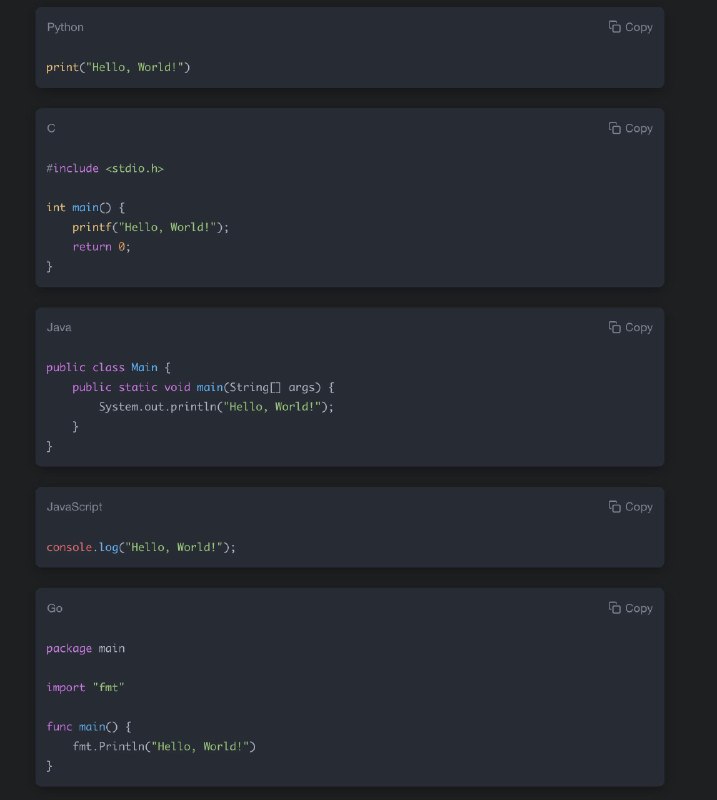
Task: Click the console.log line in JavaScript
Action: [x=141, y=547]
